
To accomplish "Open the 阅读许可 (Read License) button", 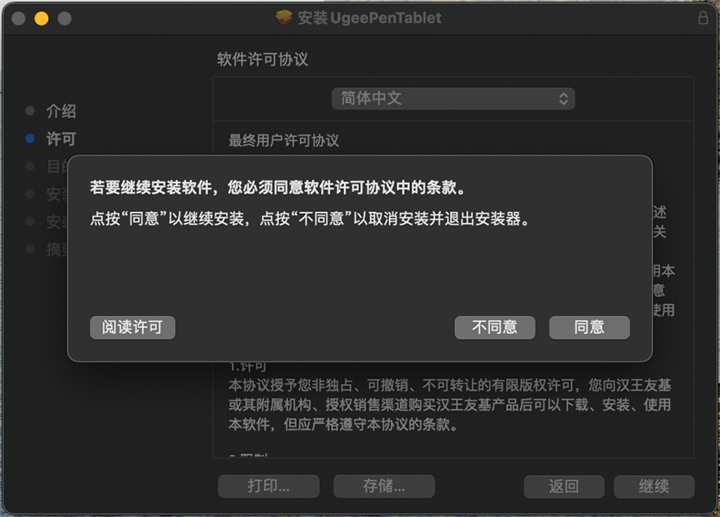I will tap(132, 327).
